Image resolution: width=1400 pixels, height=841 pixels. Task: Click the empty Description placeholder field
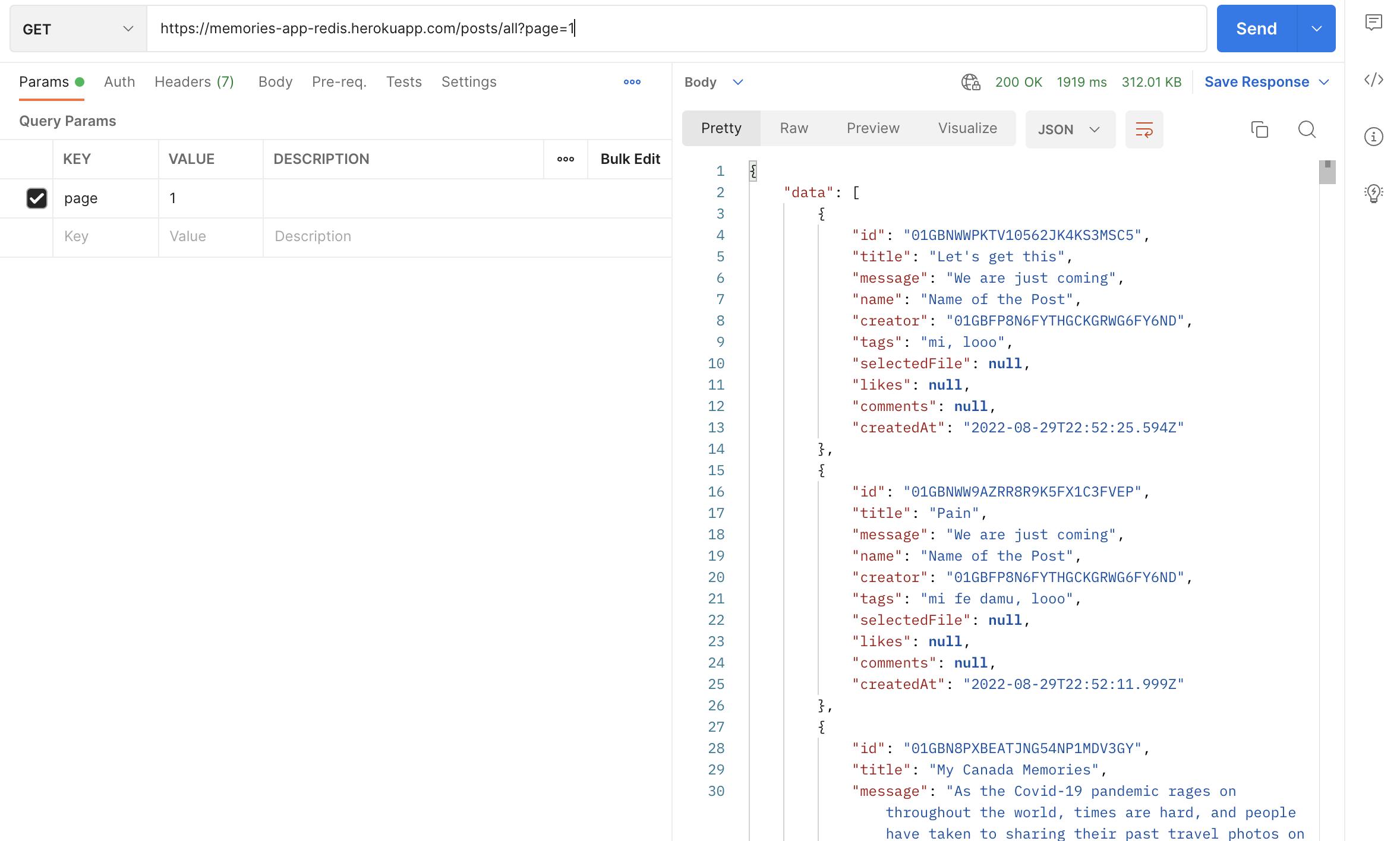click(467, 237)
